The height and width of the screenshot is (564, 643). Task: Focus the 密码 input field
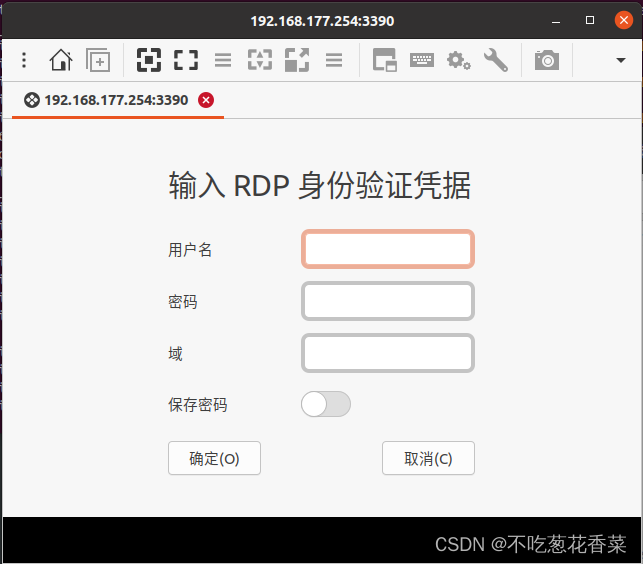(388, 301)
